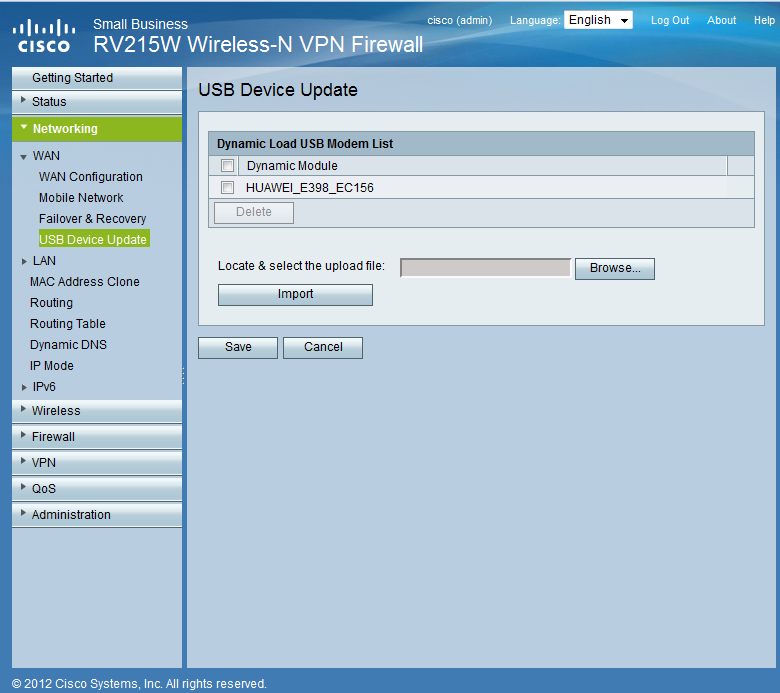780x693 pixels.
Task: Collapse the WAN tree node
Action: (x=24, y=157)
